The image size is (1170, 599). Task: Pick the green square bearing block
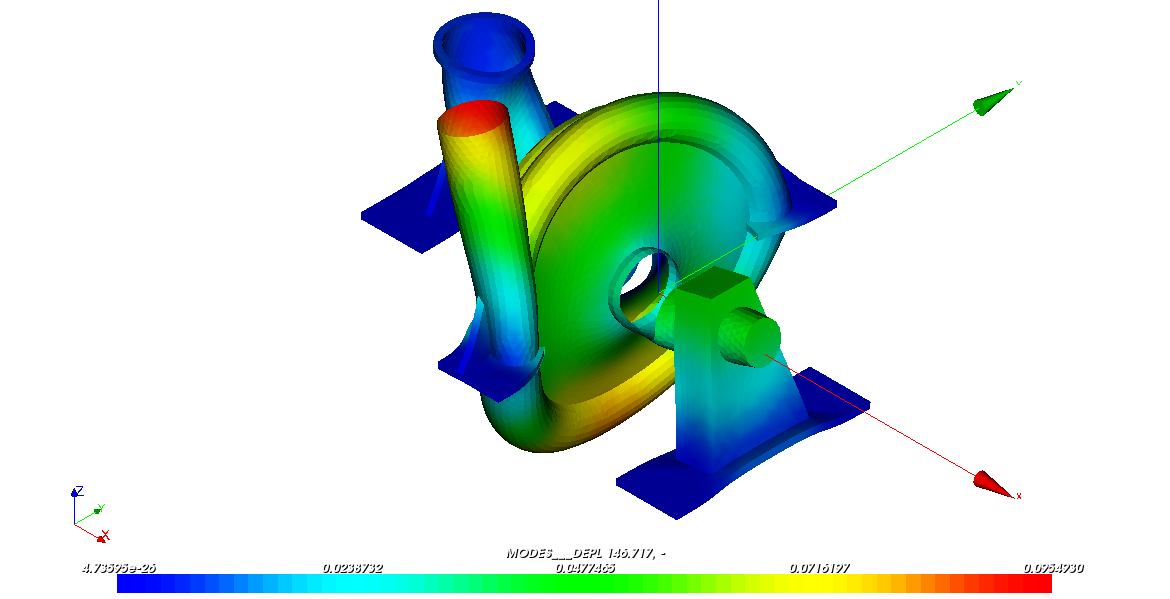click(x=713, y=290)
